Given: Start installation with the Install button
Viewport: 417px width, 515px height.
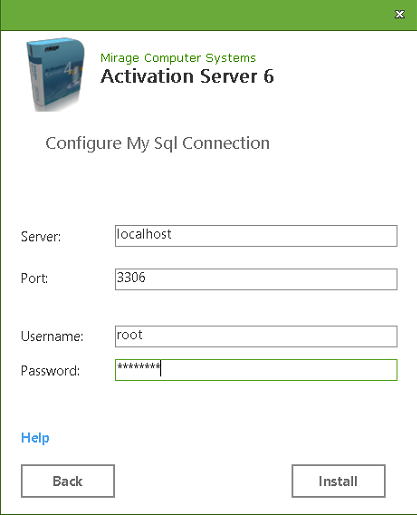Looking at the screenshot, I should pyautogui.click(x=338, y=481).
